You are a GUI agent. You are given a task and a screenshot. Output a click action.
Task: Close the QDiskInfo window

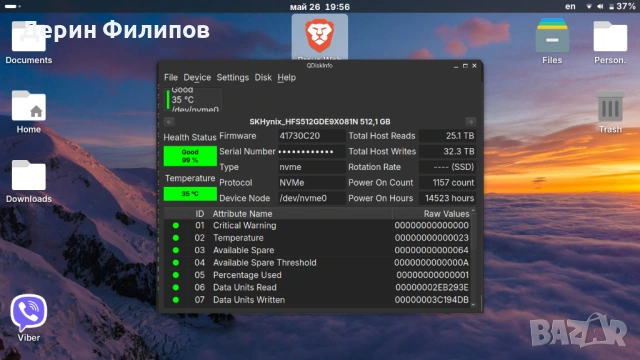click(474, 66)
